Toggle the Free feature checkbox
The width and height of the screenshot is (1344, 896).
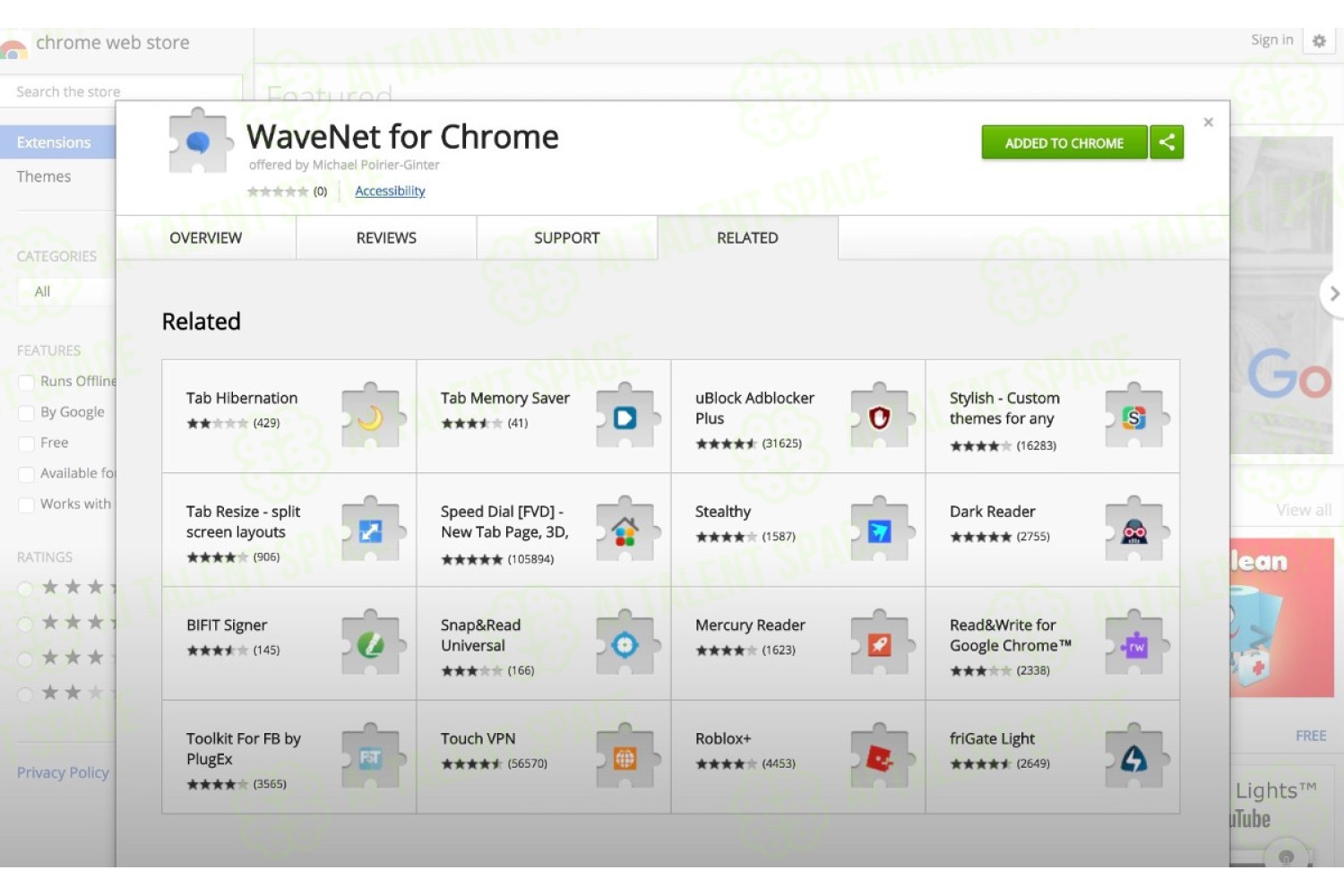pos(26,444)
